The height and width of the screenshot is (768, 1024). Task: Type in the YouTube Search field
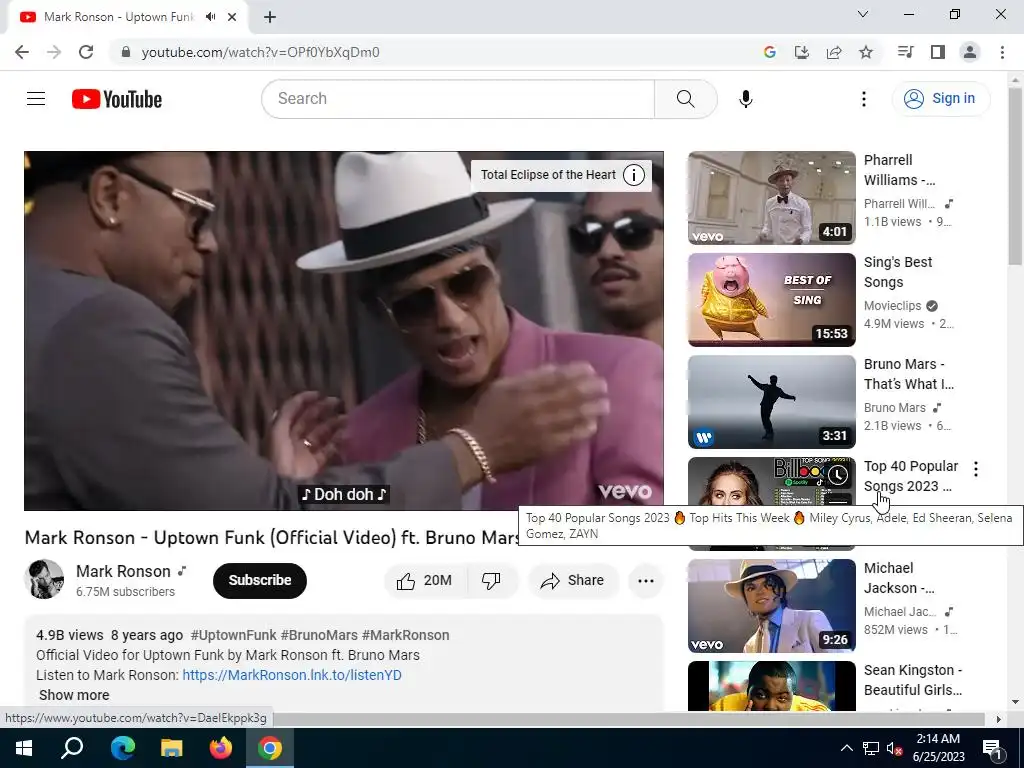click(x=458, y=99)
